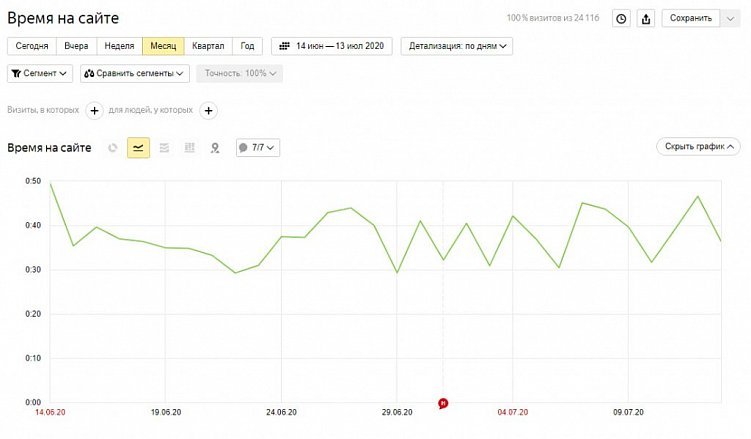Collapse chart with Скрыть график
This screenshot has width=751, height=439.
(698, 146)
